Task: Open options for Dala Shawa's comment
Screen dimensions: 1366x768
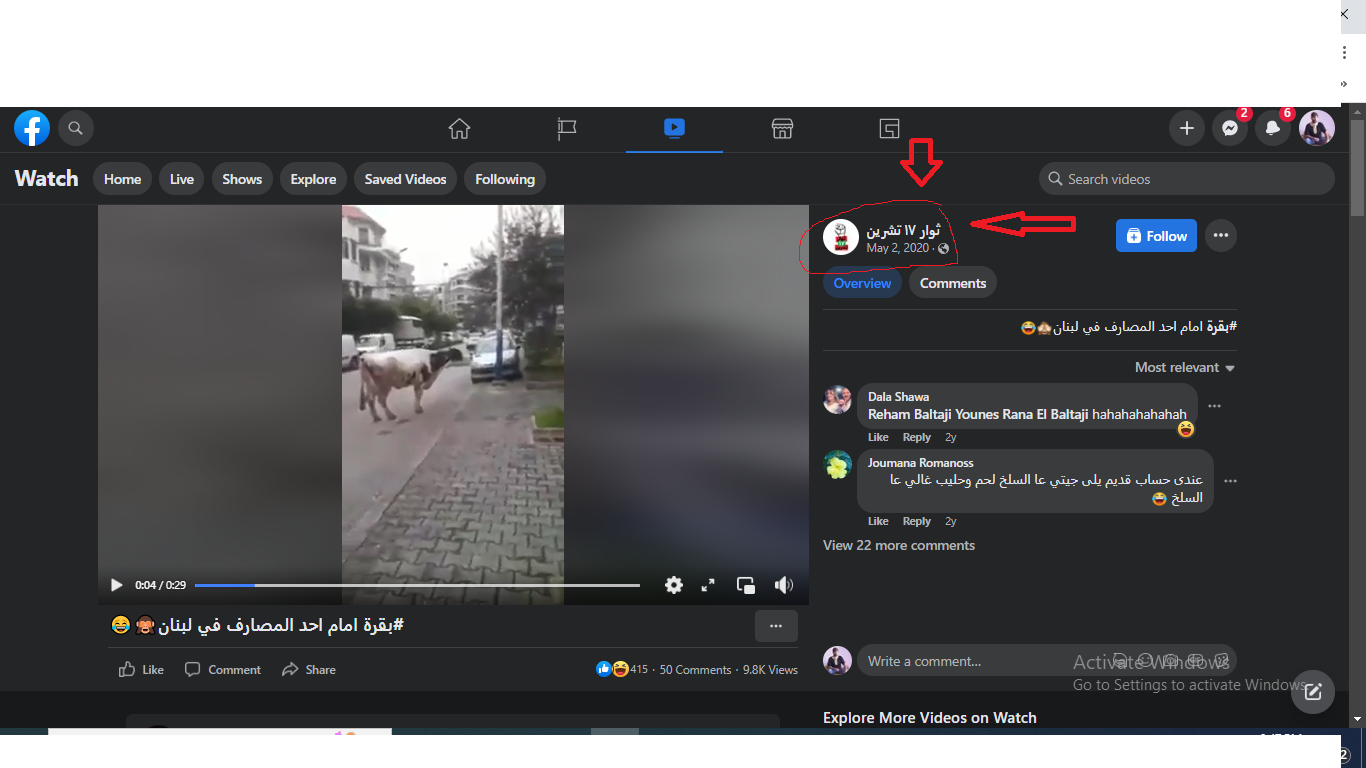Action: click(x=1214, y=406)
